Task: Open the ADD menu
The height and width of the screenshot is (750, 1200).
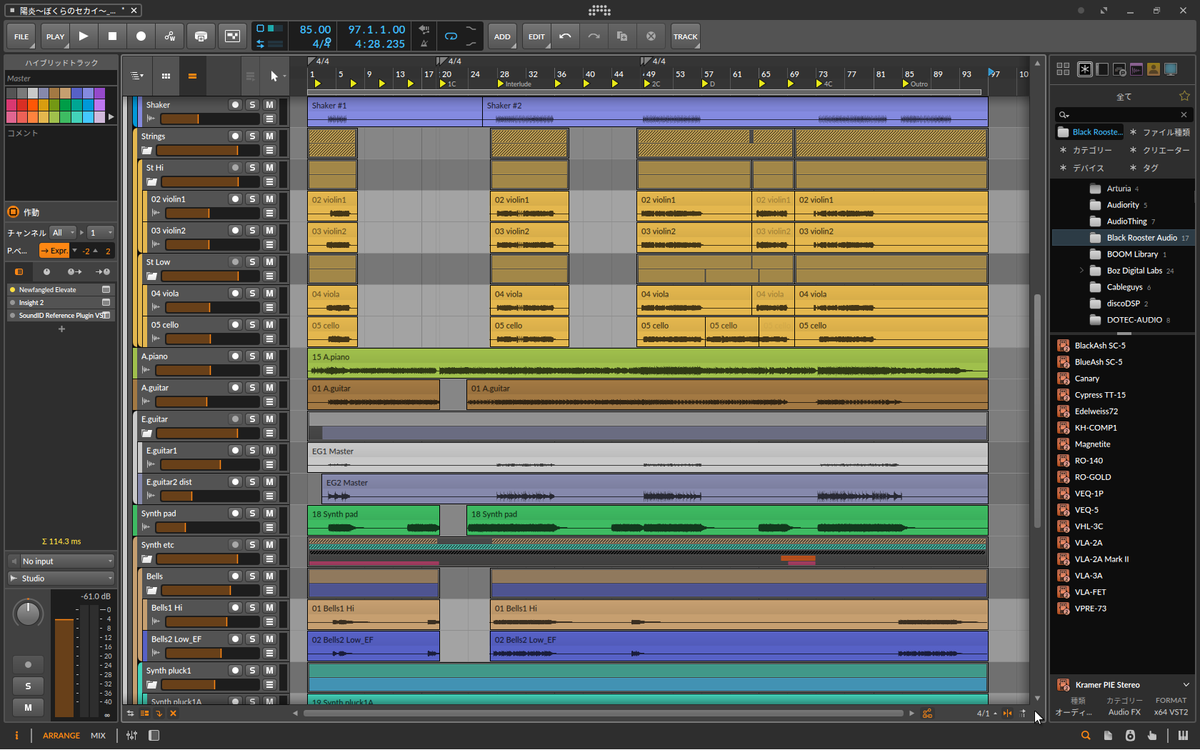Action: pos(502,36)
